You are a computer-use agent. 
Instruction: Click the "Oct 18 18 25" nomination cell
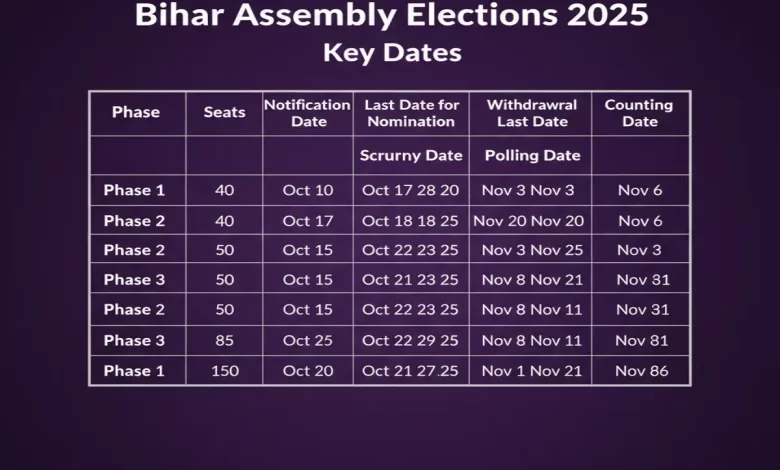[410, 220]
